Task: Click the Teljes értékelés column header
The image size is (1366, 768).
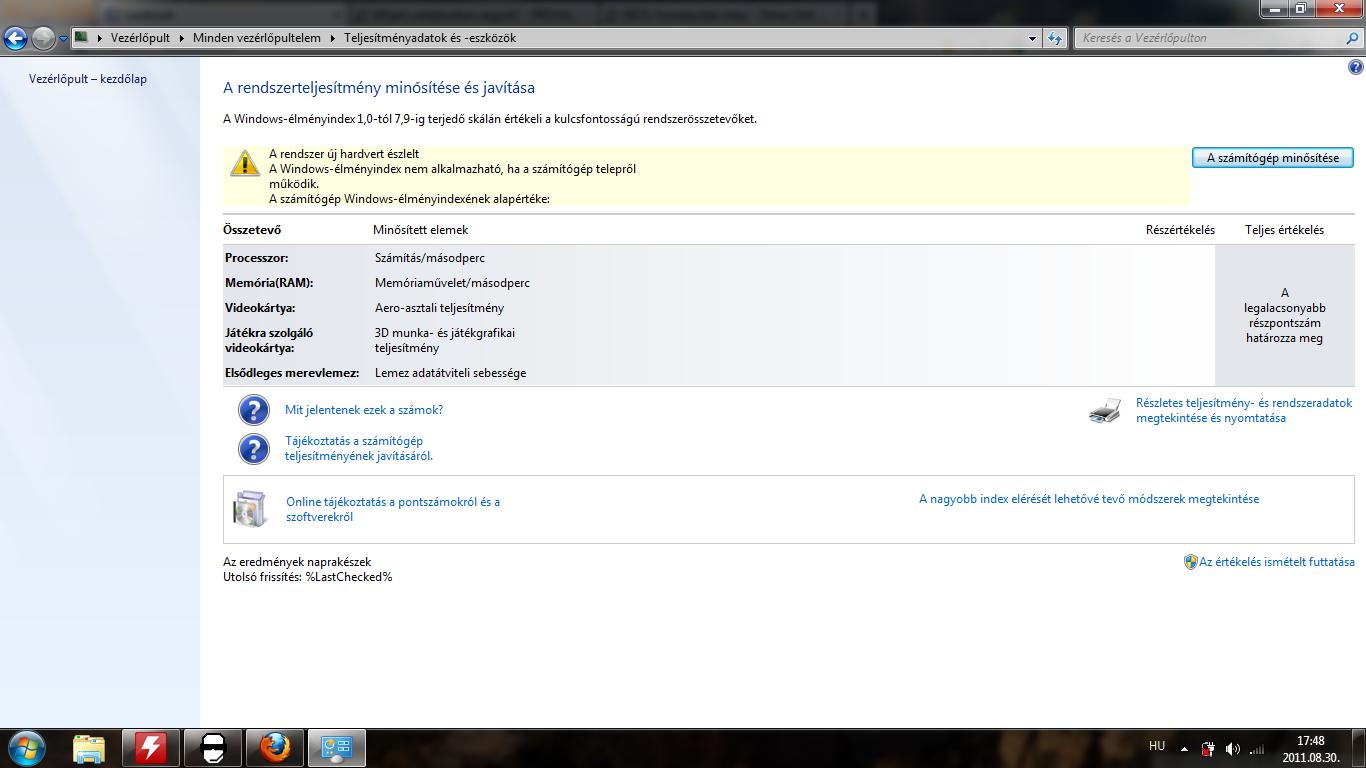Action: click(1284, 230)
